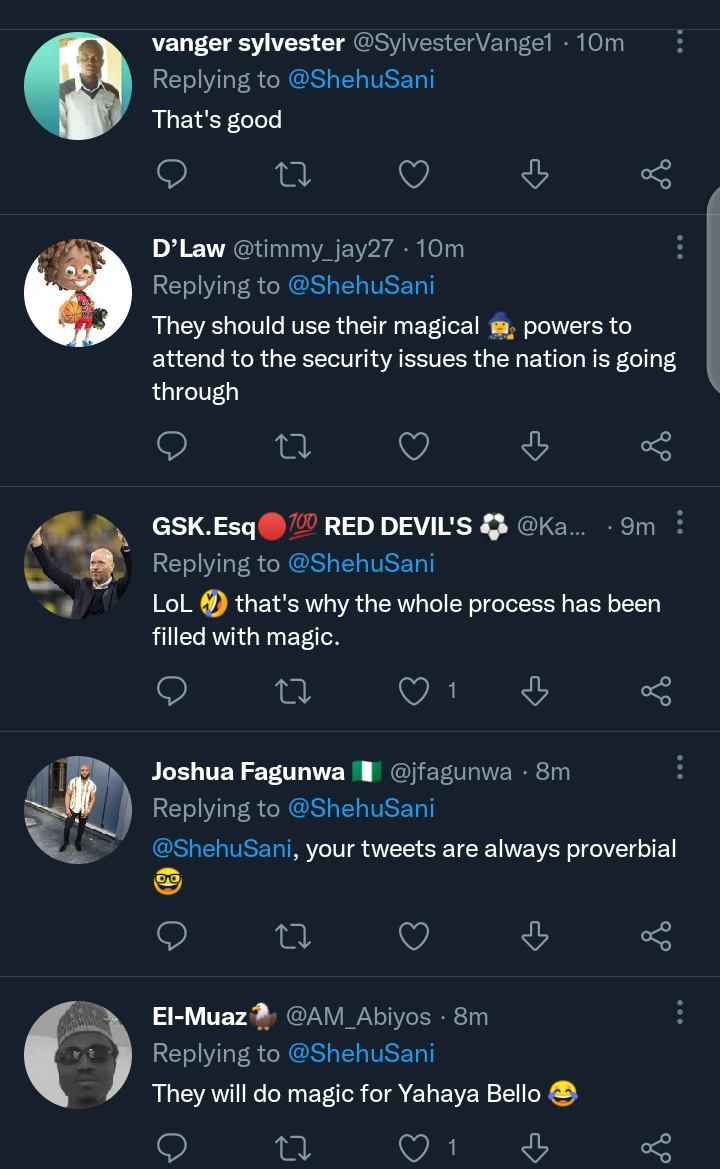Reply to GSK.Esq's tweet
720x1169 pixels.
(x=173, y=691)
